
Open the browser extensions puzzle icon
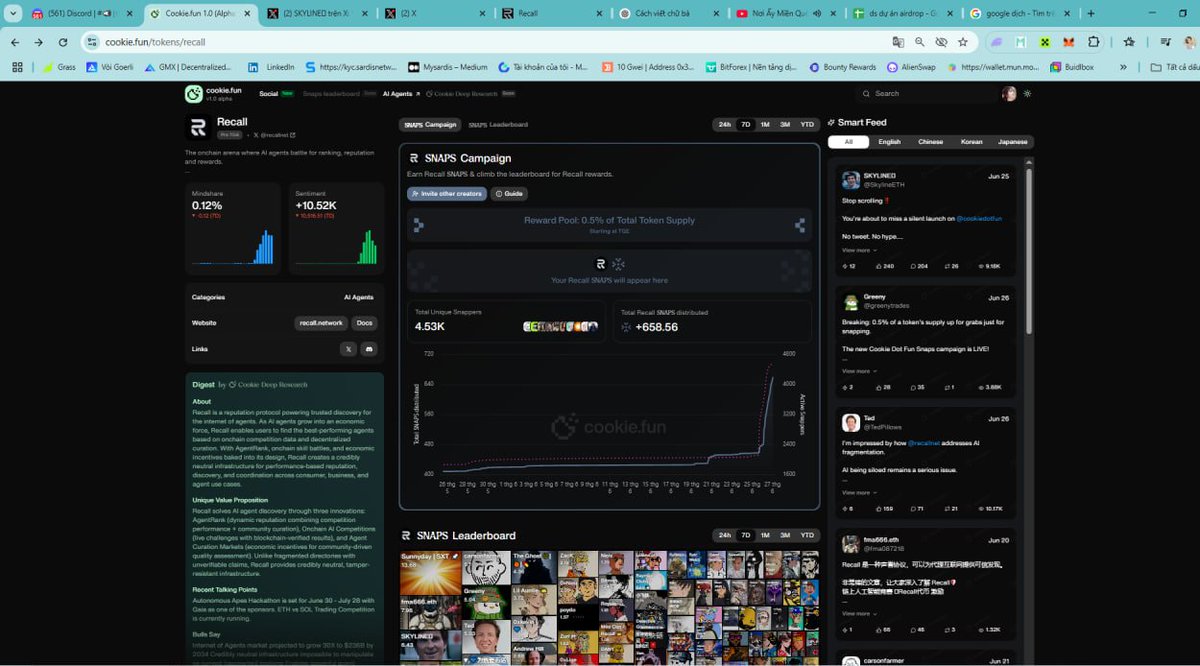1094,42
